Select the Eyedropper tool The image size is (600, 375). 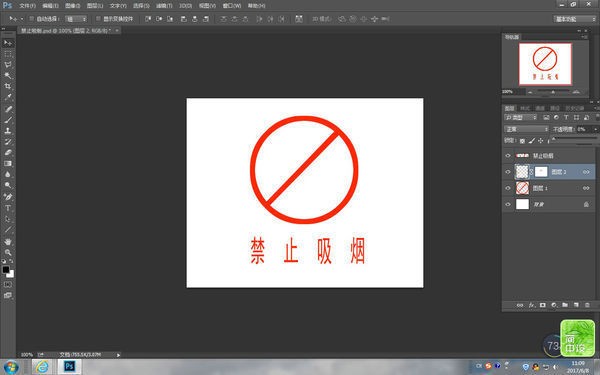point(8,97)
